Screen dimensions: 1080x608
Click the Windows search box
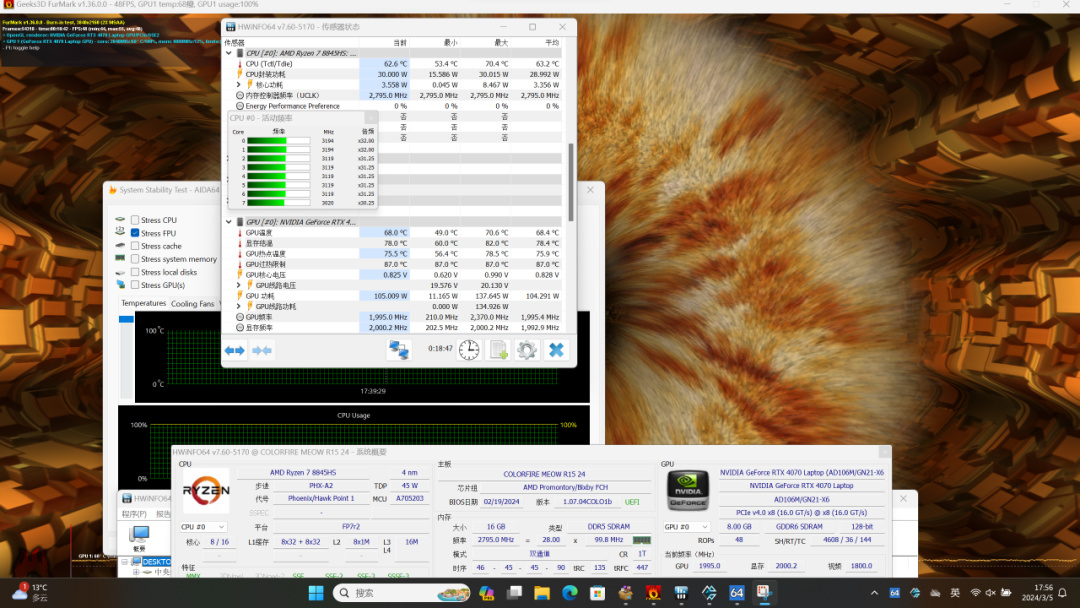click(x=402, y=593)
